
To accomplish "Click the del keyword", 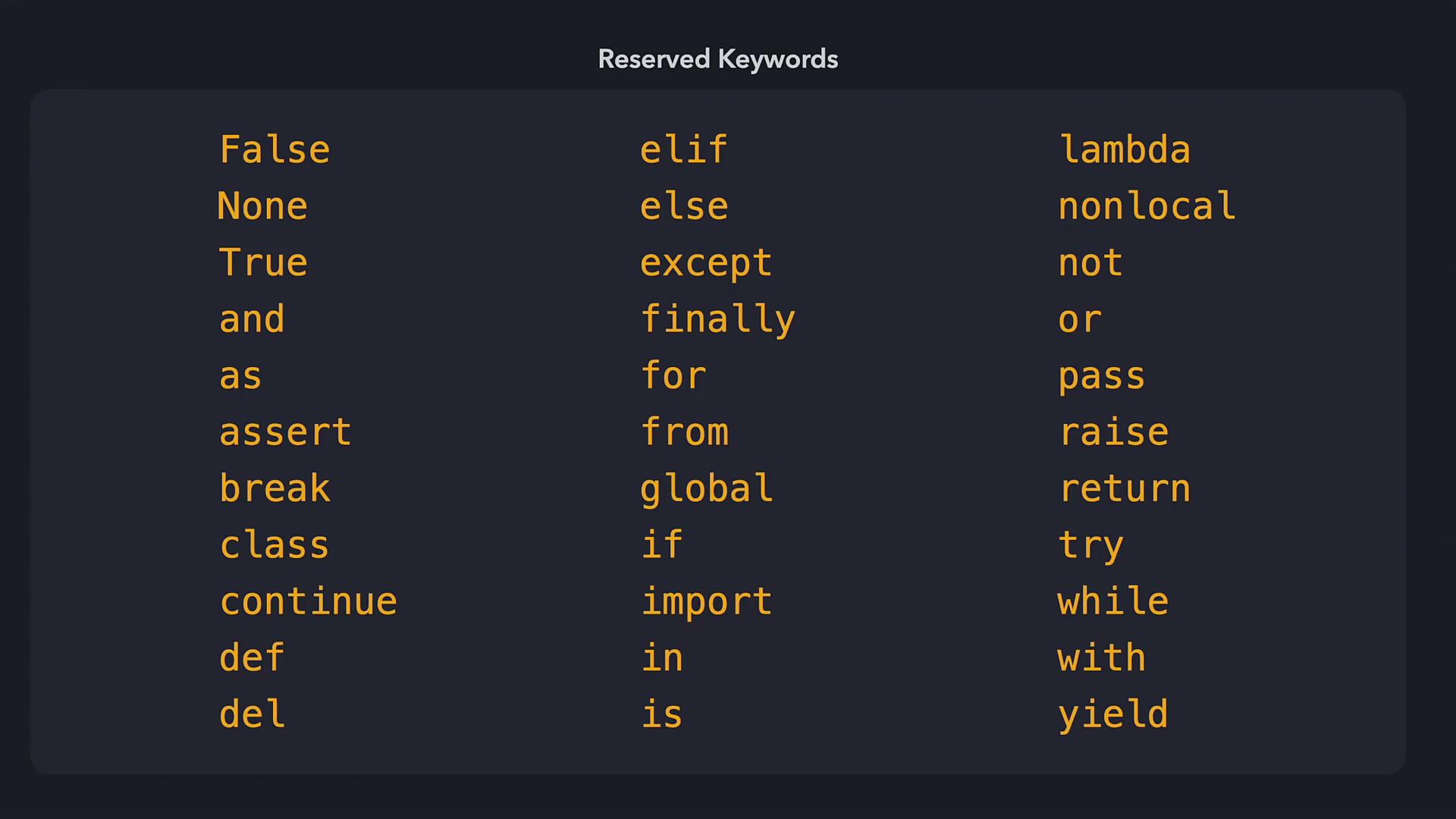I will pos(252,714).
